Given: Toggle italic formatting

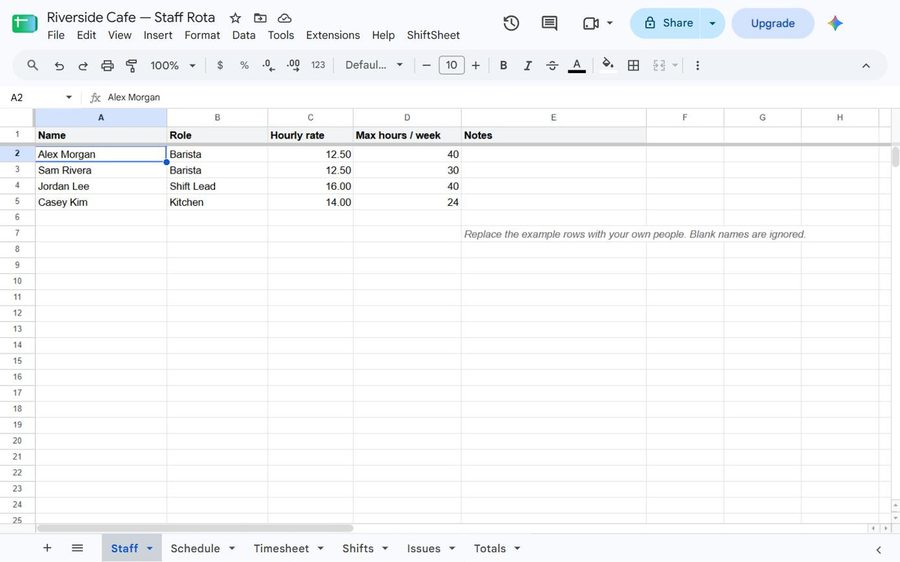Looking at the screenshot, I should tap(527, 65).
